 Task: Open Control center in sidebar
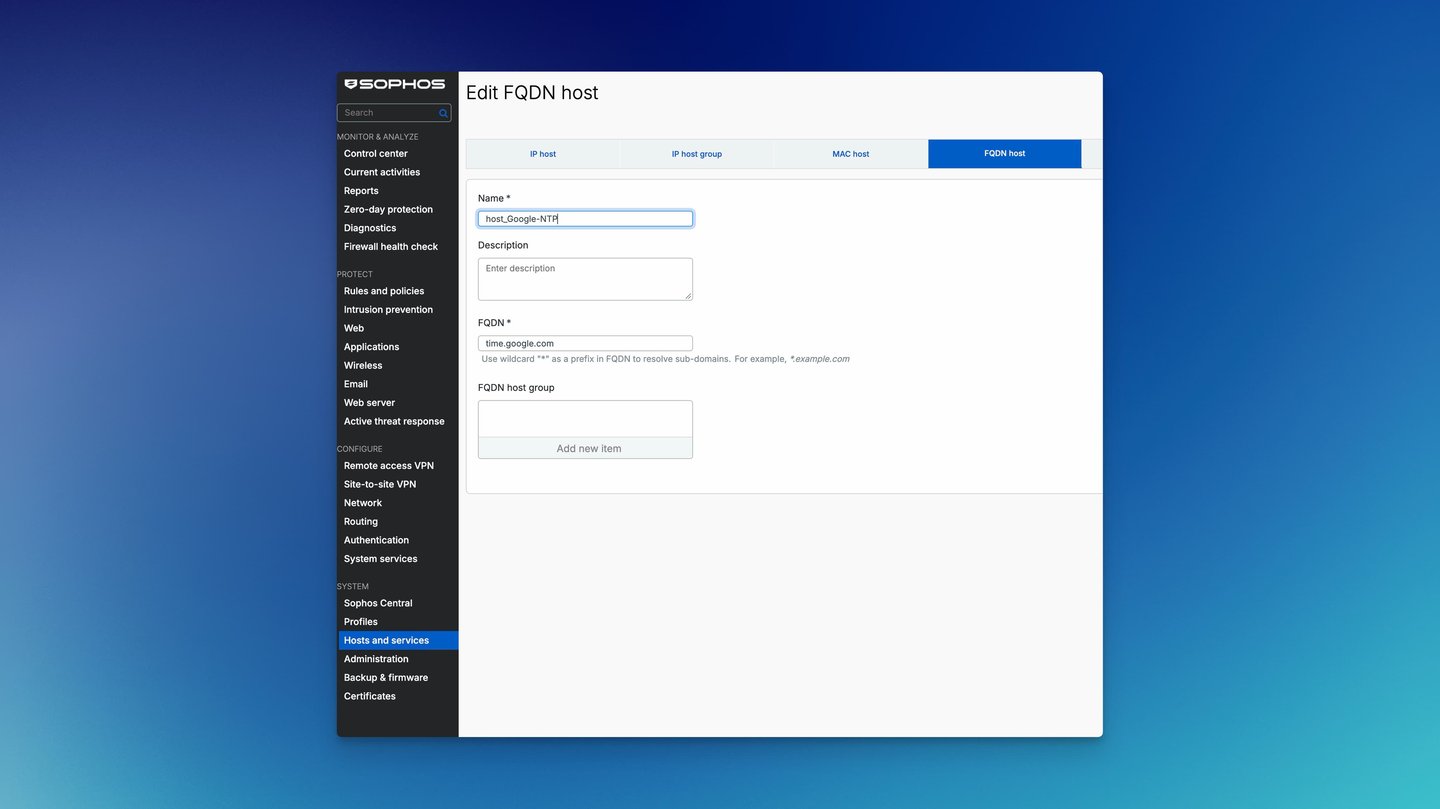[376, 154]
